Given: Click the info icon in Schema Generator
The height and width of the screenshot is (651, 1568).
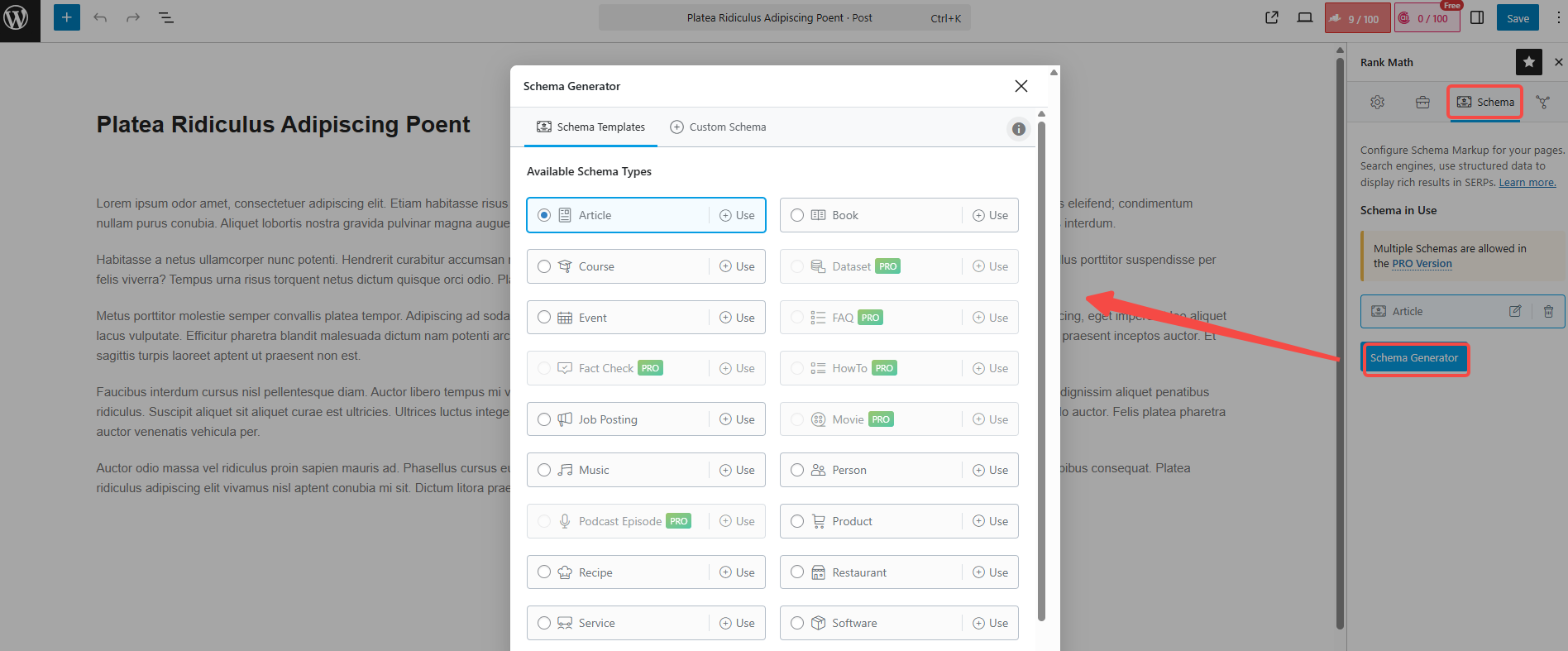Looking at the screenshot, I should tap(1018, 129).
